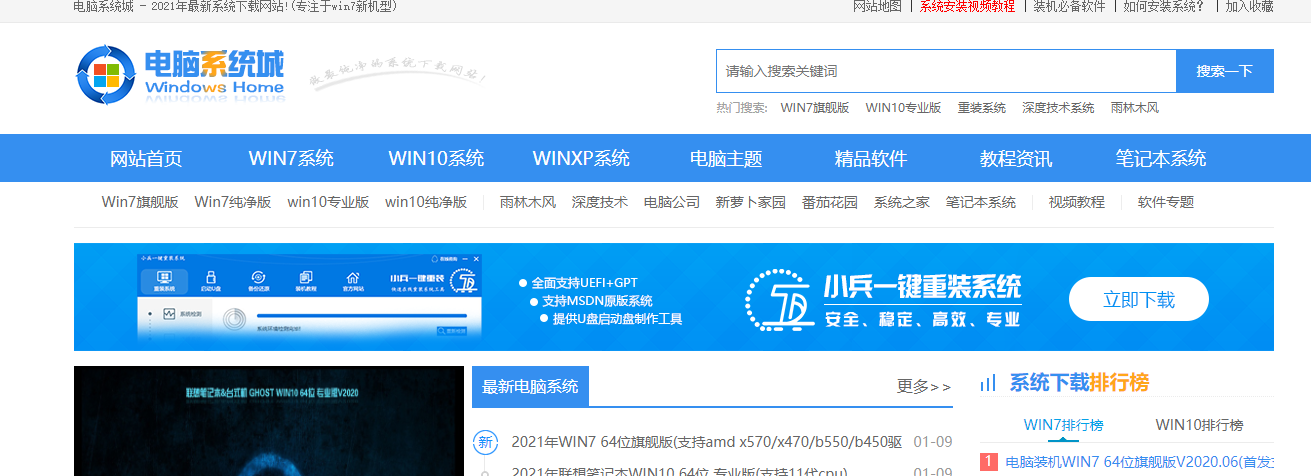The height and width of the screenshot is (476, 1311).
Task: Click the 加入收藏 link in top bar
Action: pos(1249,6)
